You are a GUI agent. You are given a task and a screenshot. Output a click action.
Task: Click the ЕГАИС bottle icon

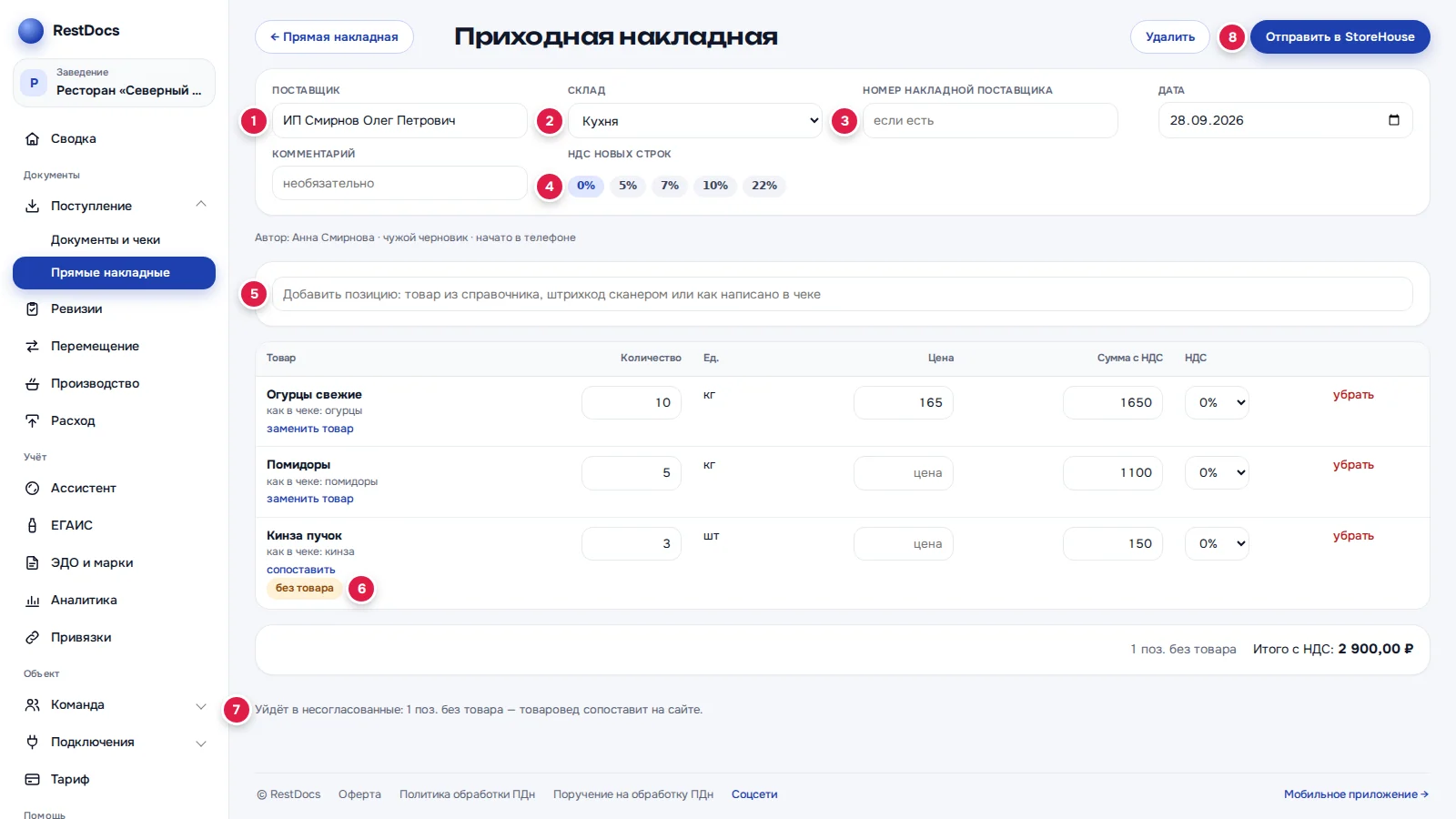(x=32, y=526)
